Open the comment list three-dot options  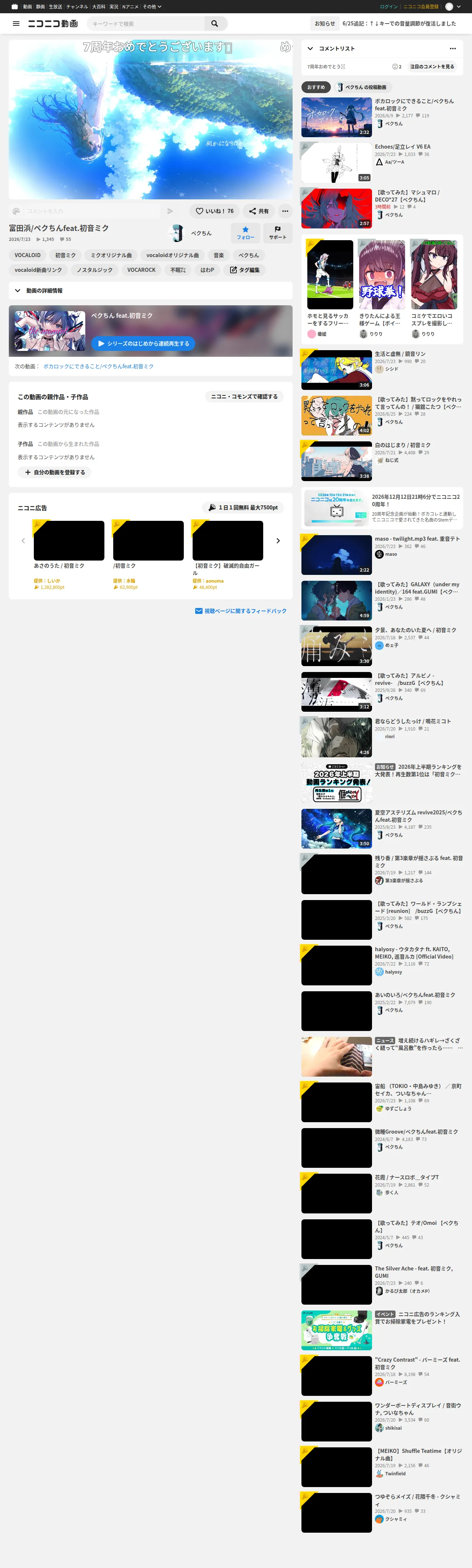453,49
